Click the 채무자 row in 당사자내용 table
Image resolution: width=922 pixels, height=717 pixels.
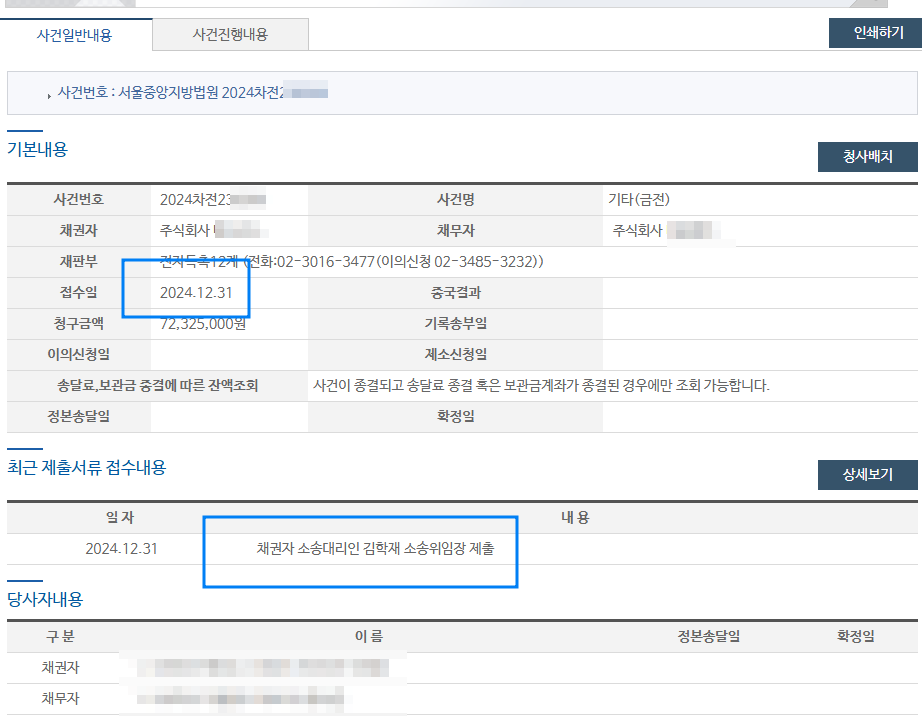pos(60,698)
